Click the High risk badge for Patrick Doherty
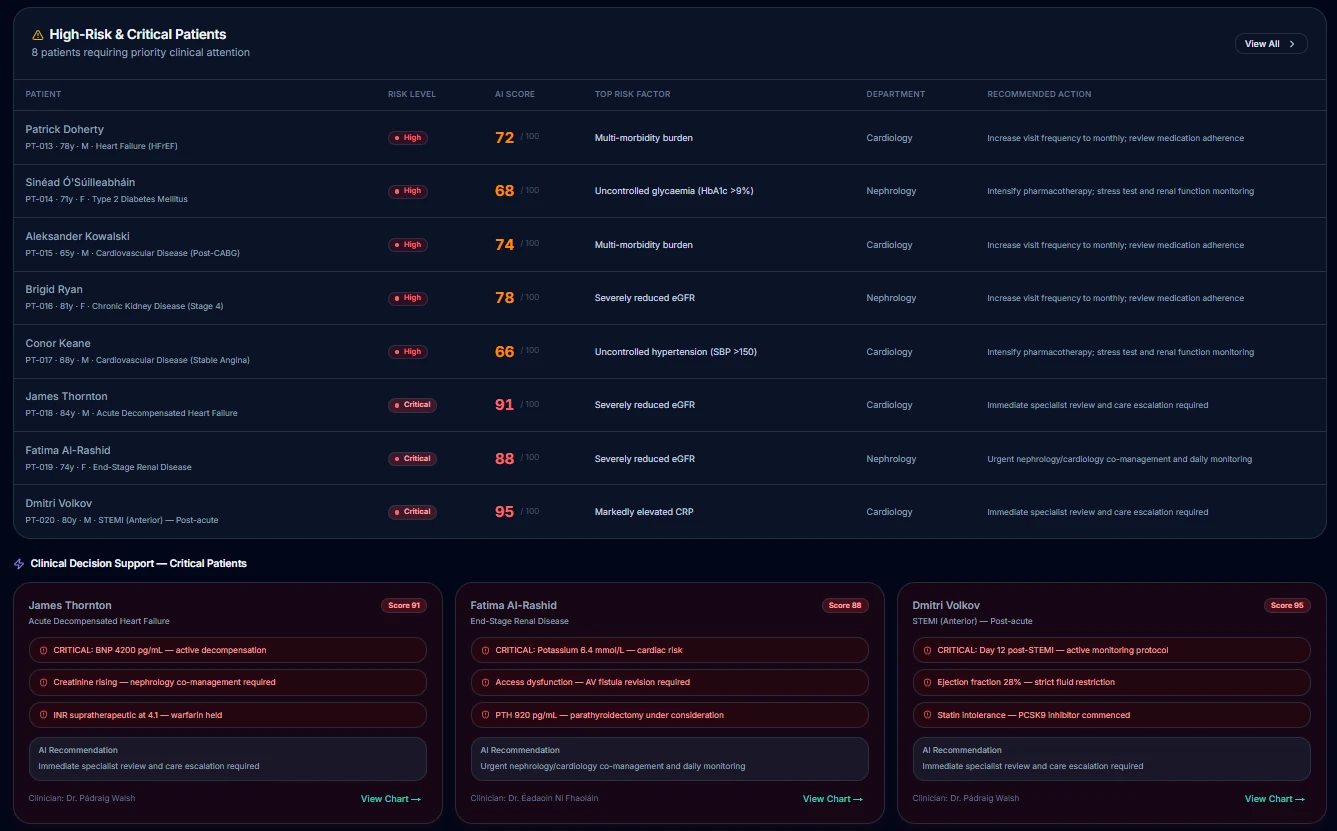 pyautogui.click(x=408, y=138)
